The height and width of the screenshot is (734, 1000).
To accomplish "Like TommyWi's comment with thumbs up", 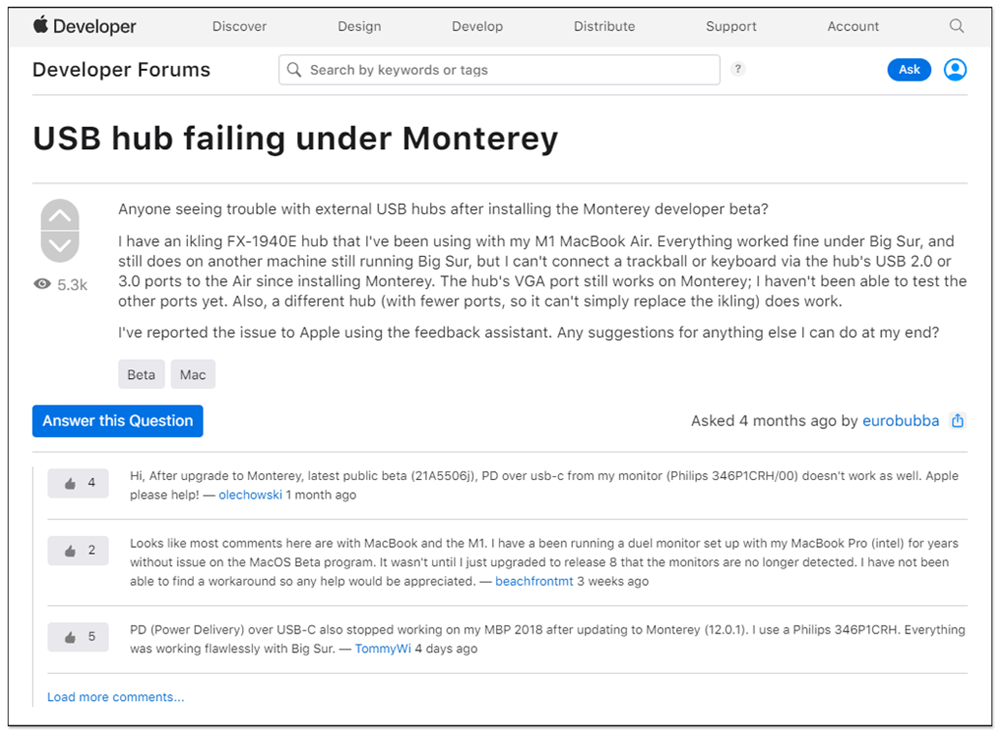I will click(x=78, y=636).
